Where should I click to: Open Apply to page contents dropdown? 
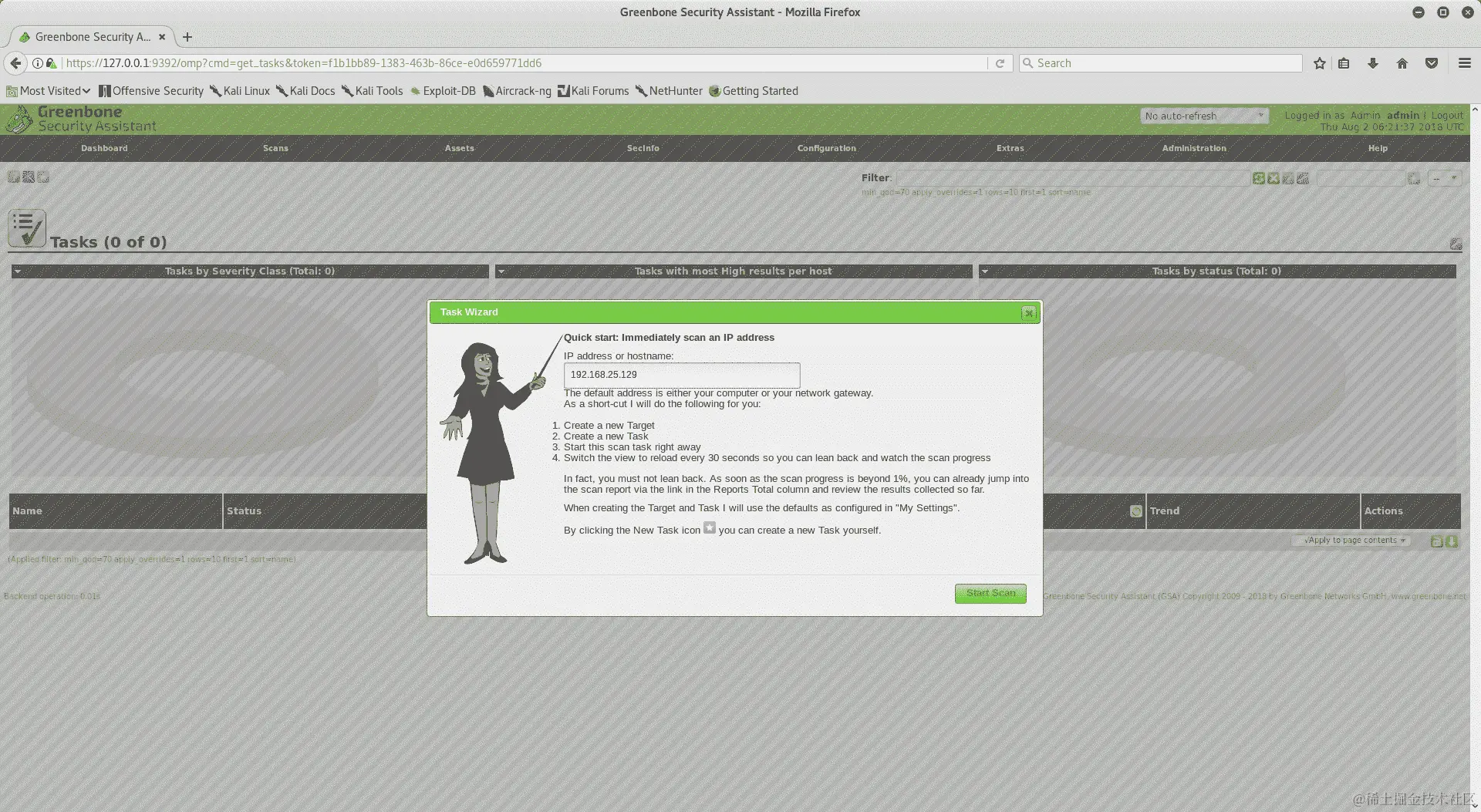pyautogui.click(x=1352, y=541)
